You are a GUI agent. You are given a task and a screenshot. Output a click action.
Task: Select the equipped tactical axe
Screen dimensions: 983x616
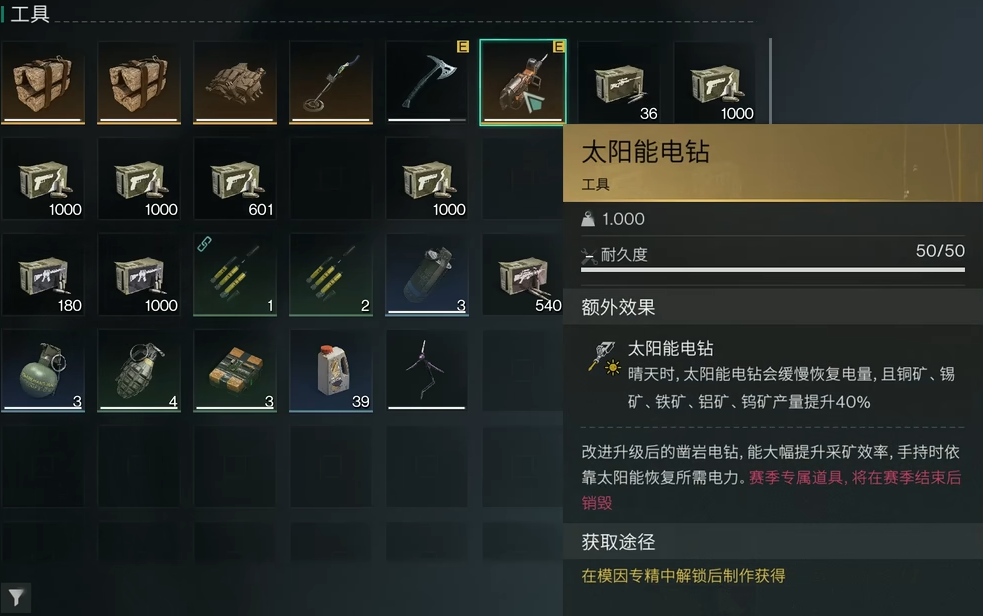tap(427, 82)
